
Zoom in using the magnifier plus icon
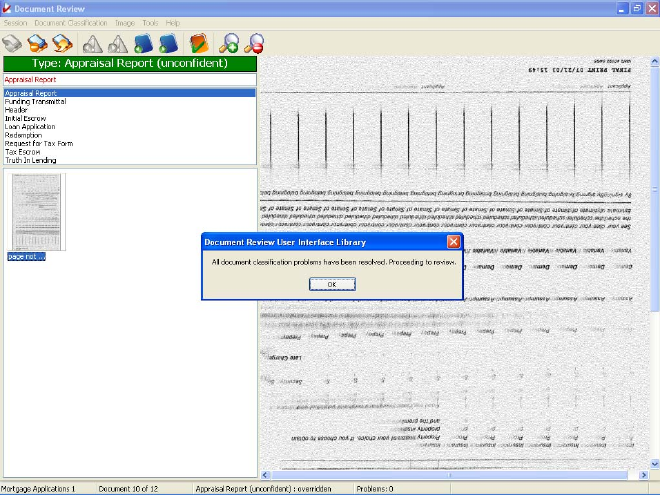coord(230,43)
